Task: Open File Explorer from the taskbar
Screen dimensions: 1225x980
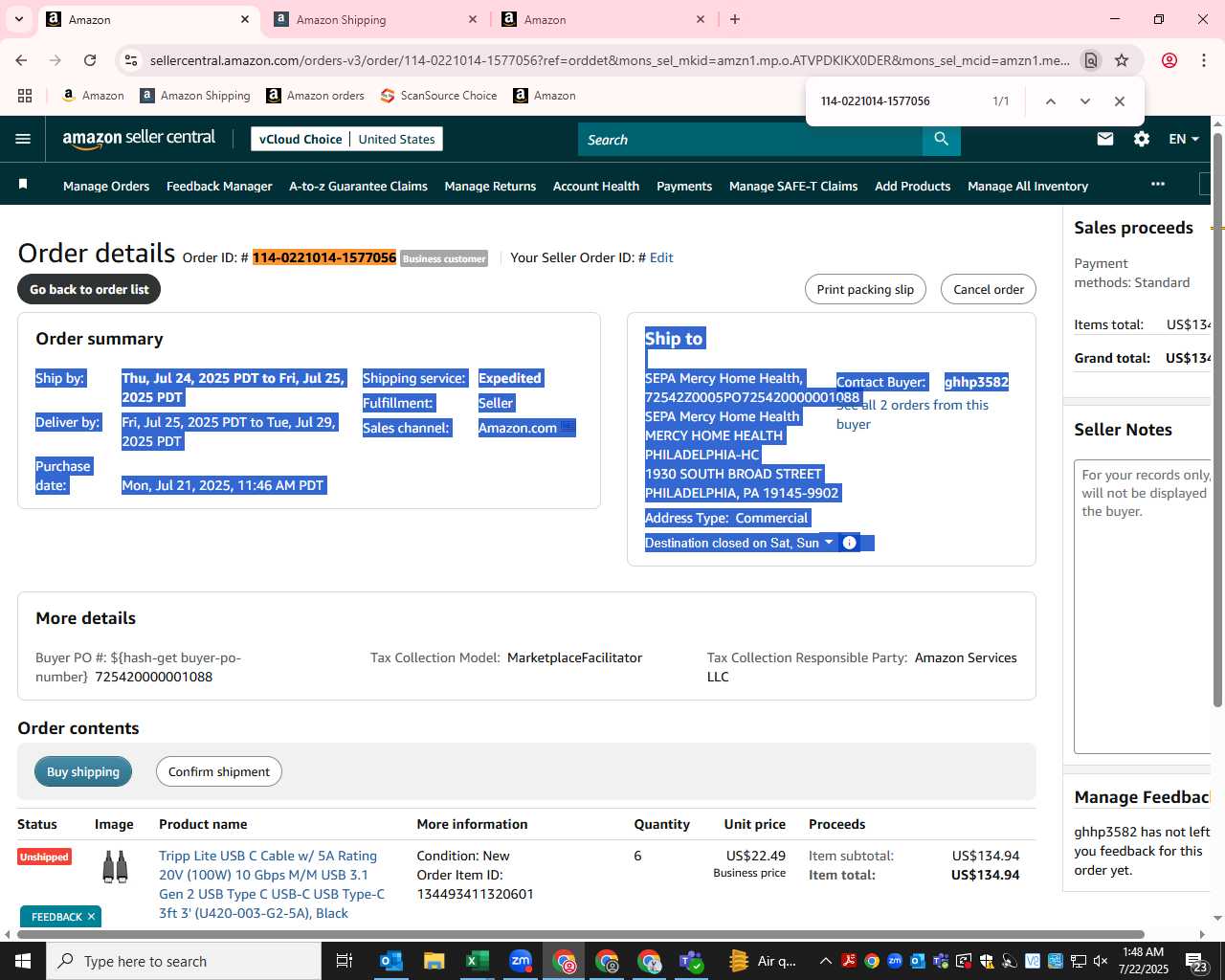Action: point(434,961)
